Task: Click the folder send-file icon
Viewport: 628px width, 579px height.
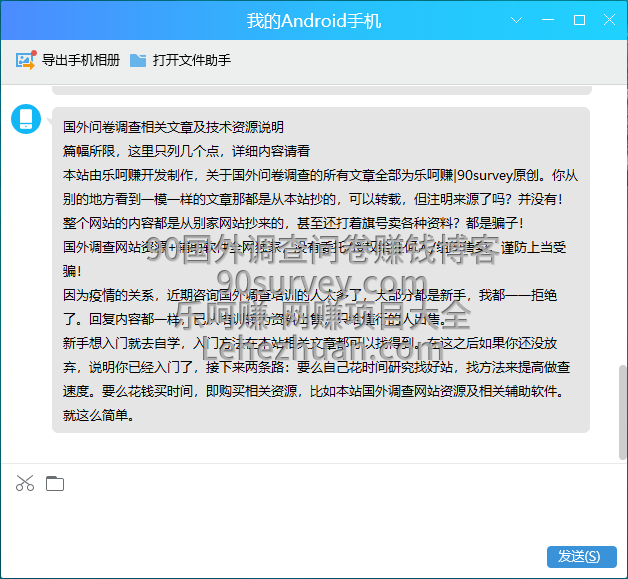Action: [55, 483]
